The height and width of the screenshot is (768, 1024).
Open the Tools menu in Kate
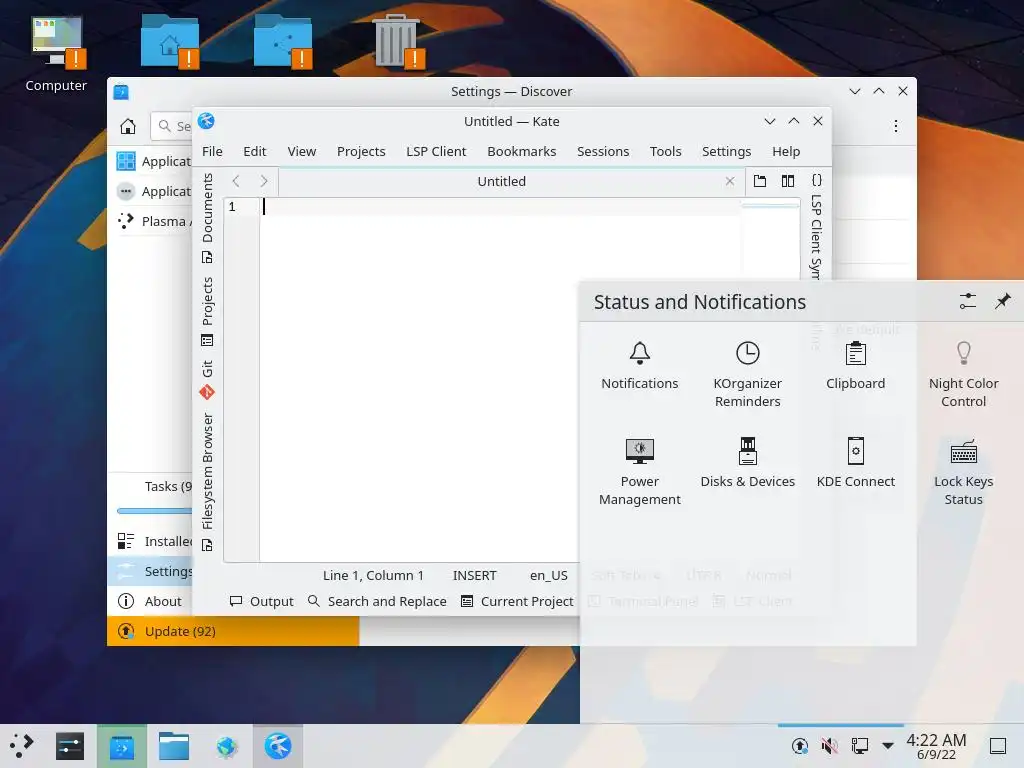[x=665, y=152]
